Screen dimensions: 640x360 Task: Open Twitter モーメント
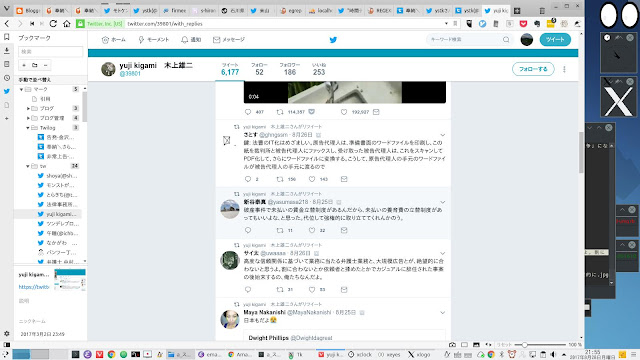click(153, 40)
